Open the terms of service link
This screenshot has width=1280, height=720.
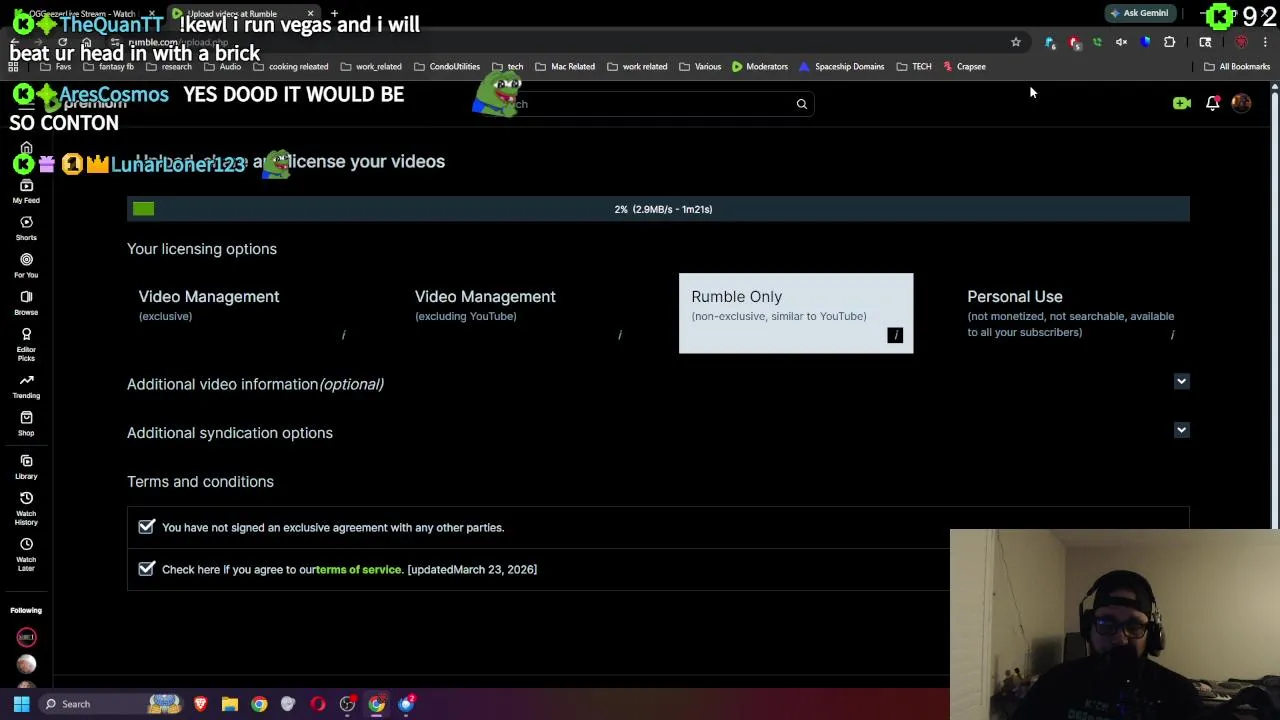[x=358, y=569]
